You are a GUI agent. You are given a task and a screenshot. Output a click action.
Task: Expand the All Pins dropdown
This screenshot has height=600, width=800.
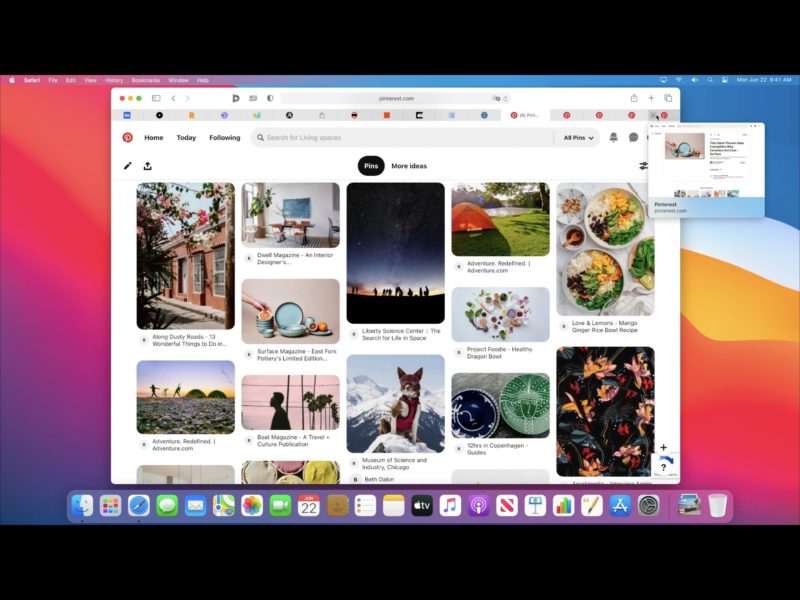point(579,138)
